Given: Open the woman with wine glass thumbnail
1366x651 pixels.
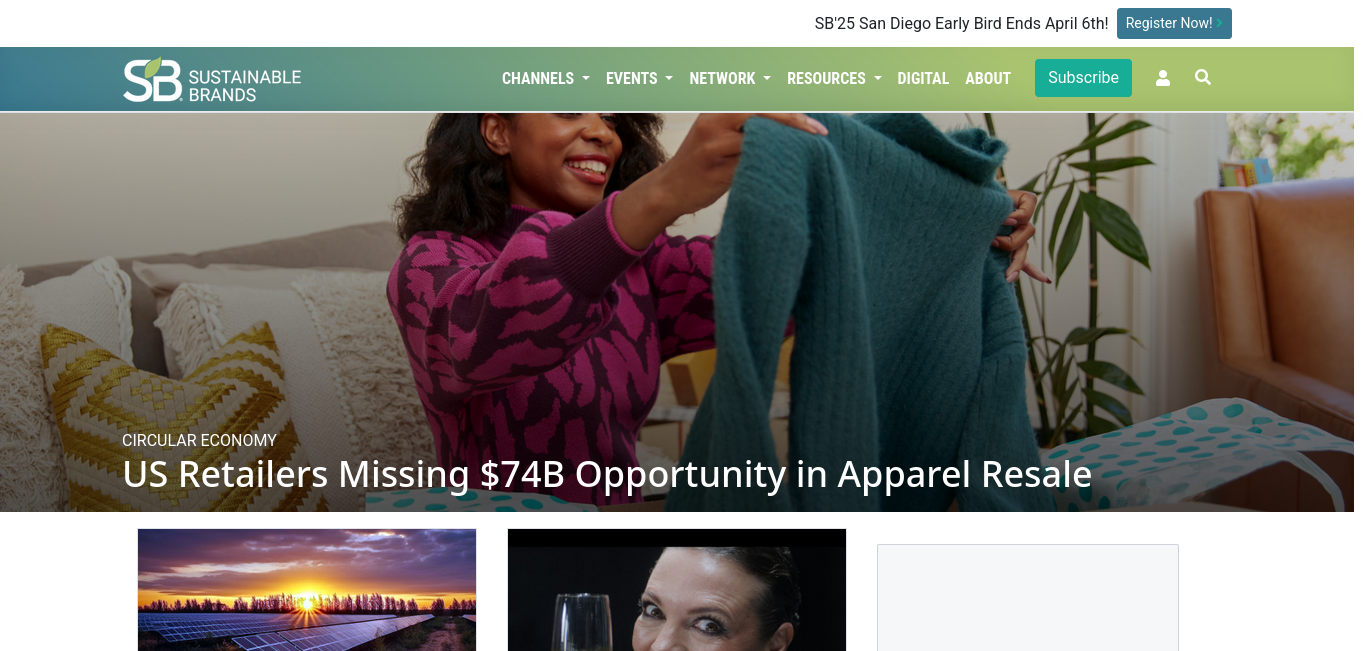Looking at the screenshot, I should click(x=677, y=590).
